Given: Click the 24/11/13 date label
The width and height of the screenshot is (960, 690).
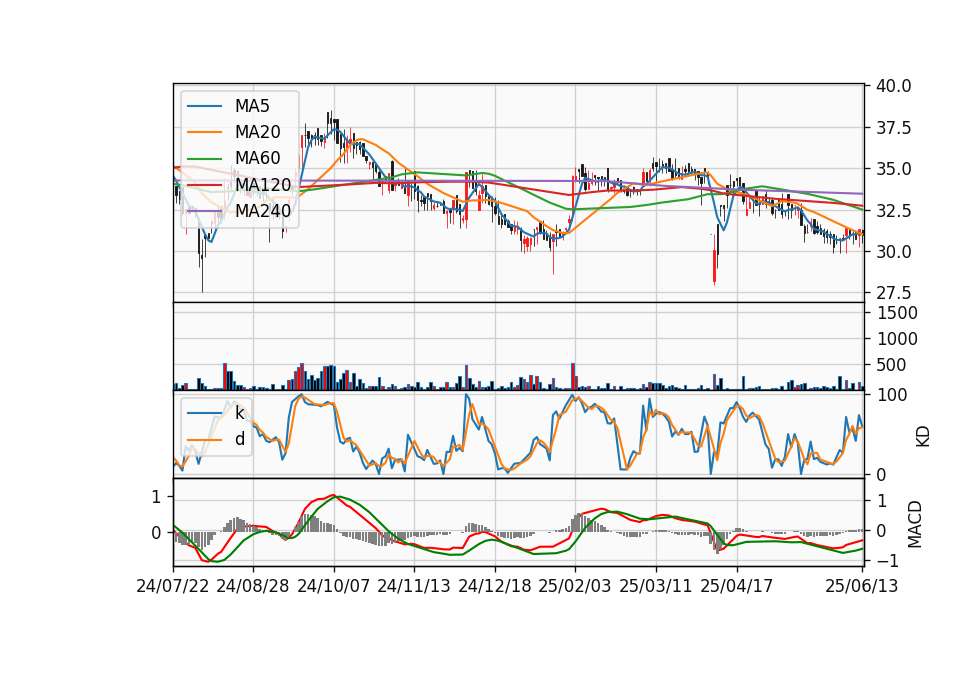Looking at the screenshot, I should pos(414,586).
